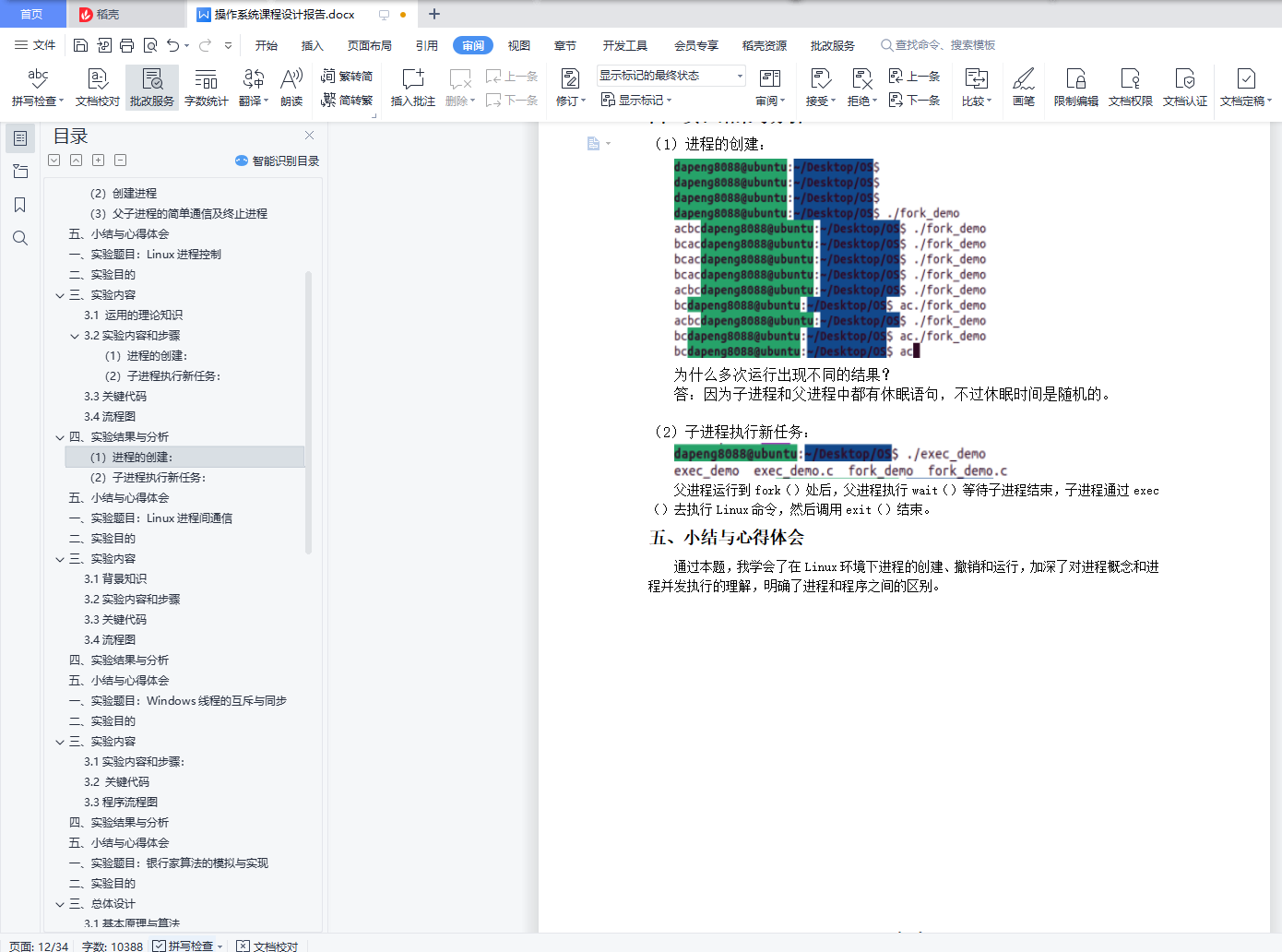Close the 目录 pane
The image size is (1282, 952).
(310, 136)
